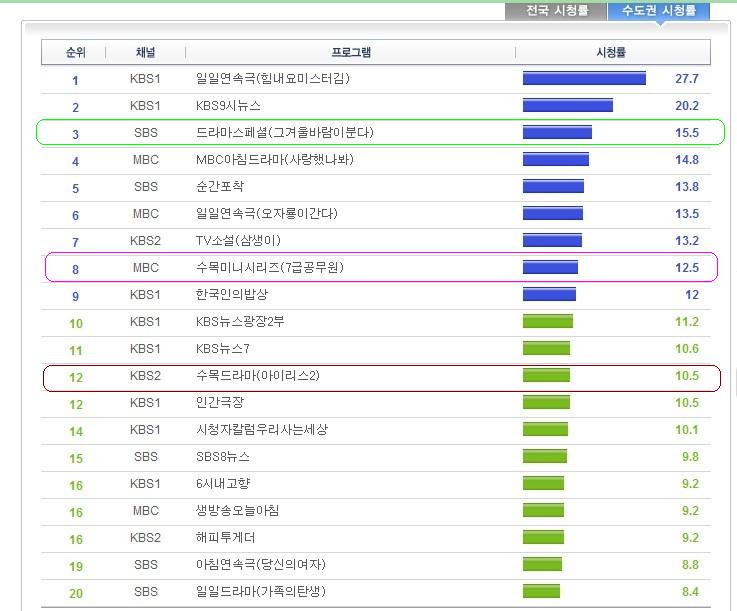Viewport: 737px width, 611px height.
Task: Click the 13.8 rating value
Action: (x=687, y=187)
